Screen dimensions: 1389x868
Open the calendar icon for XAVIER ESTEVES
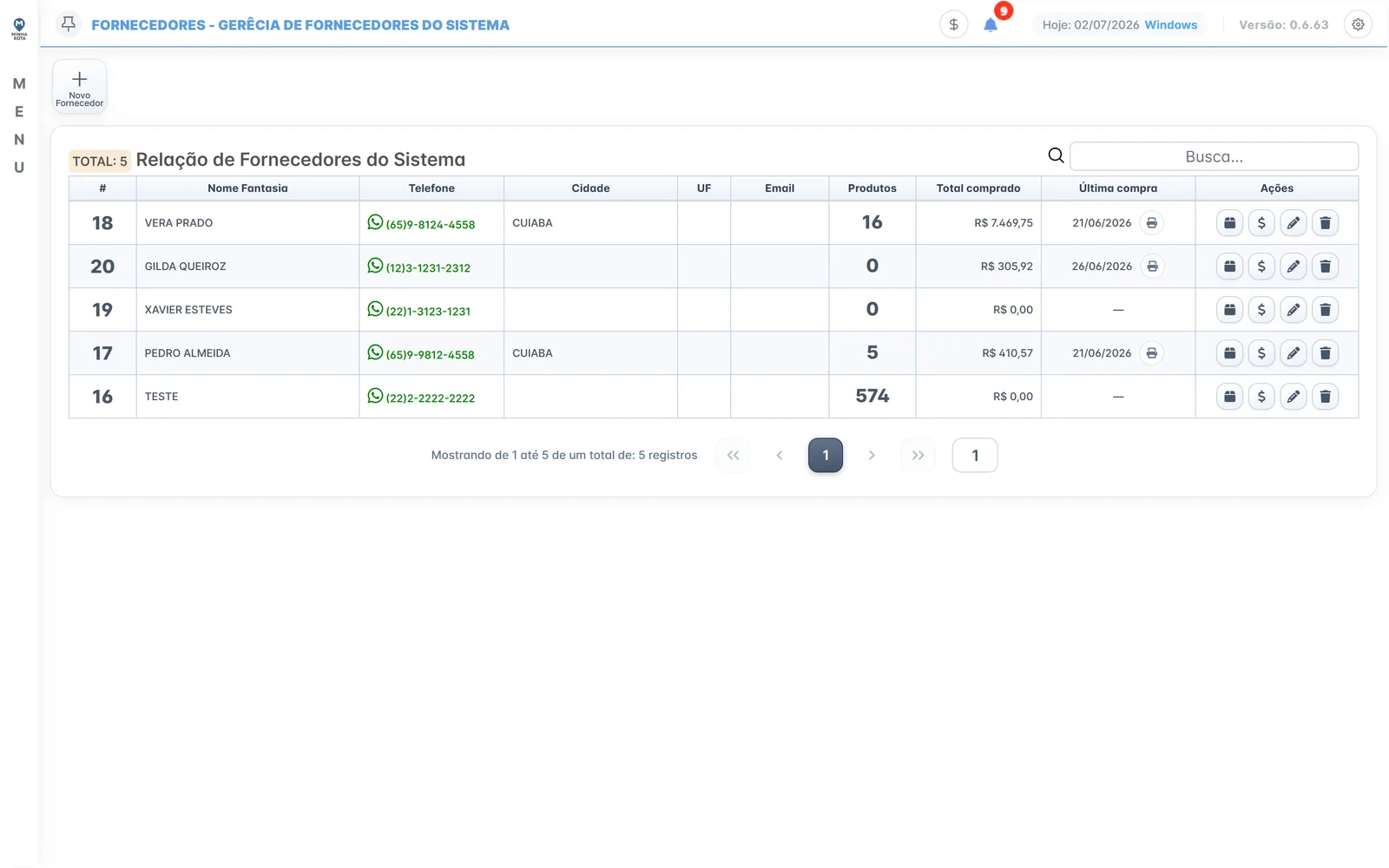[1229, 310]
